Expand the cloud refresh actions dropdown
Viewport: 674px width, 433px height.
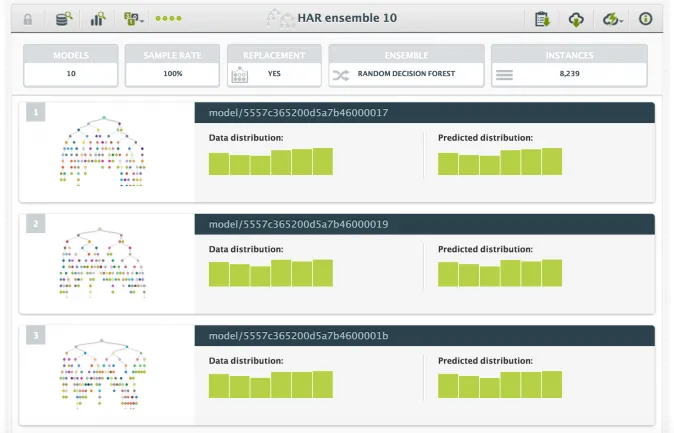pyautogui.click(x=611, y=18)
